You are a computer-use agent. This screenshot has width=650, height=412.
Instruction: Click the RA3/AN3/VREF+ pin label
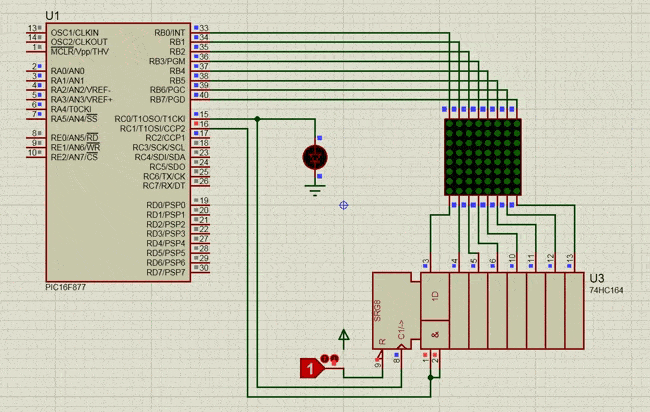point(81,99)
